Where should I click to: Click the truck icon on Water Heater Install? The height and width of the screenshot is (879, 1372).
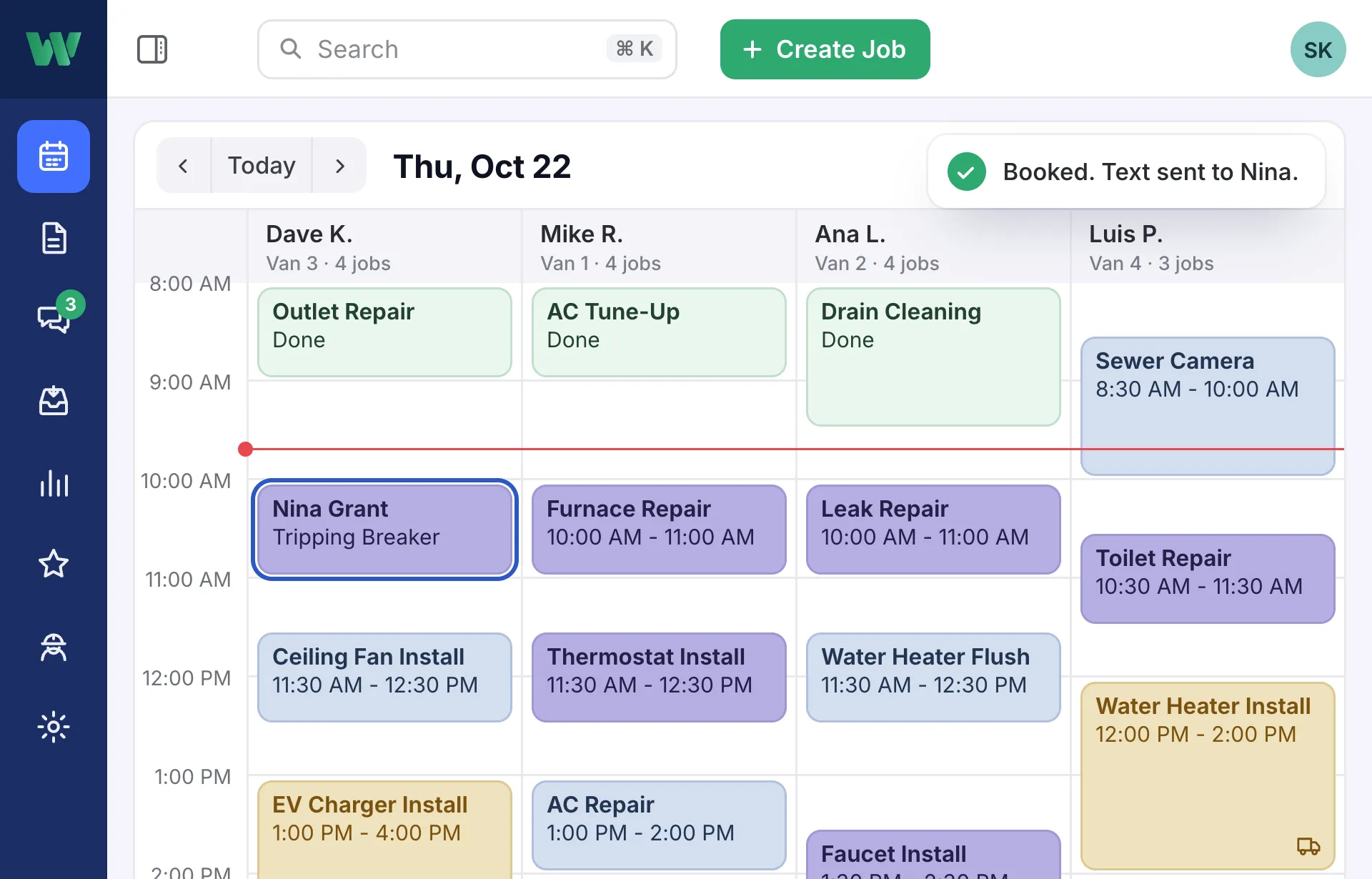[x=1308, y=846]
